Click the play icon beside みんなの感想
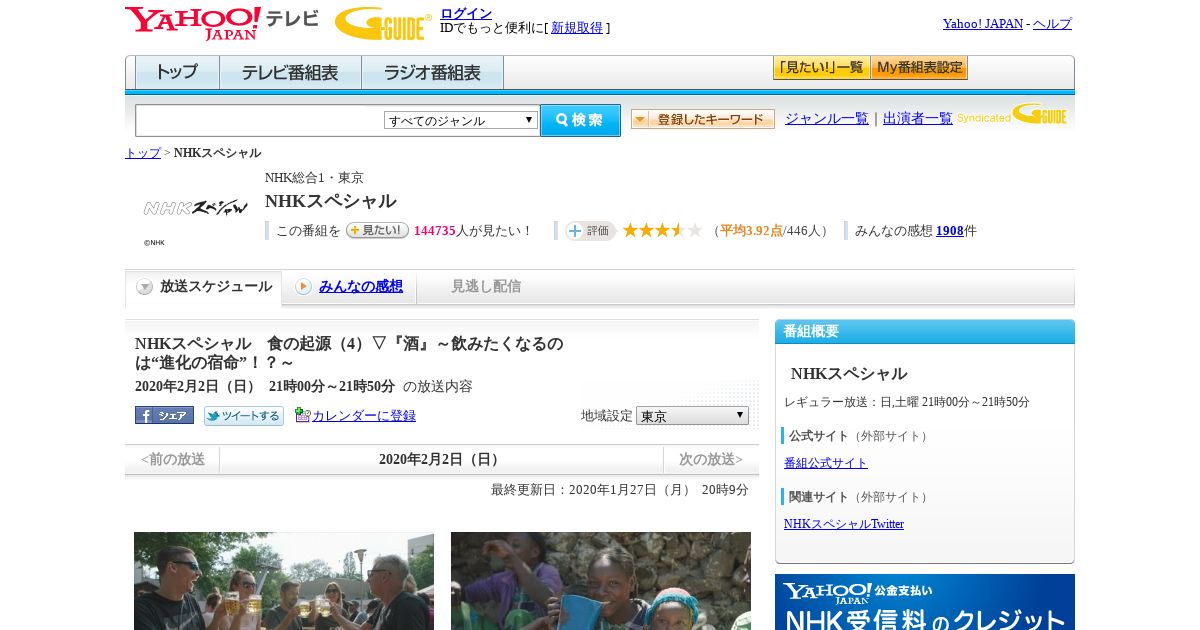This screenshot has height=630, width=1200. point(303,287)
